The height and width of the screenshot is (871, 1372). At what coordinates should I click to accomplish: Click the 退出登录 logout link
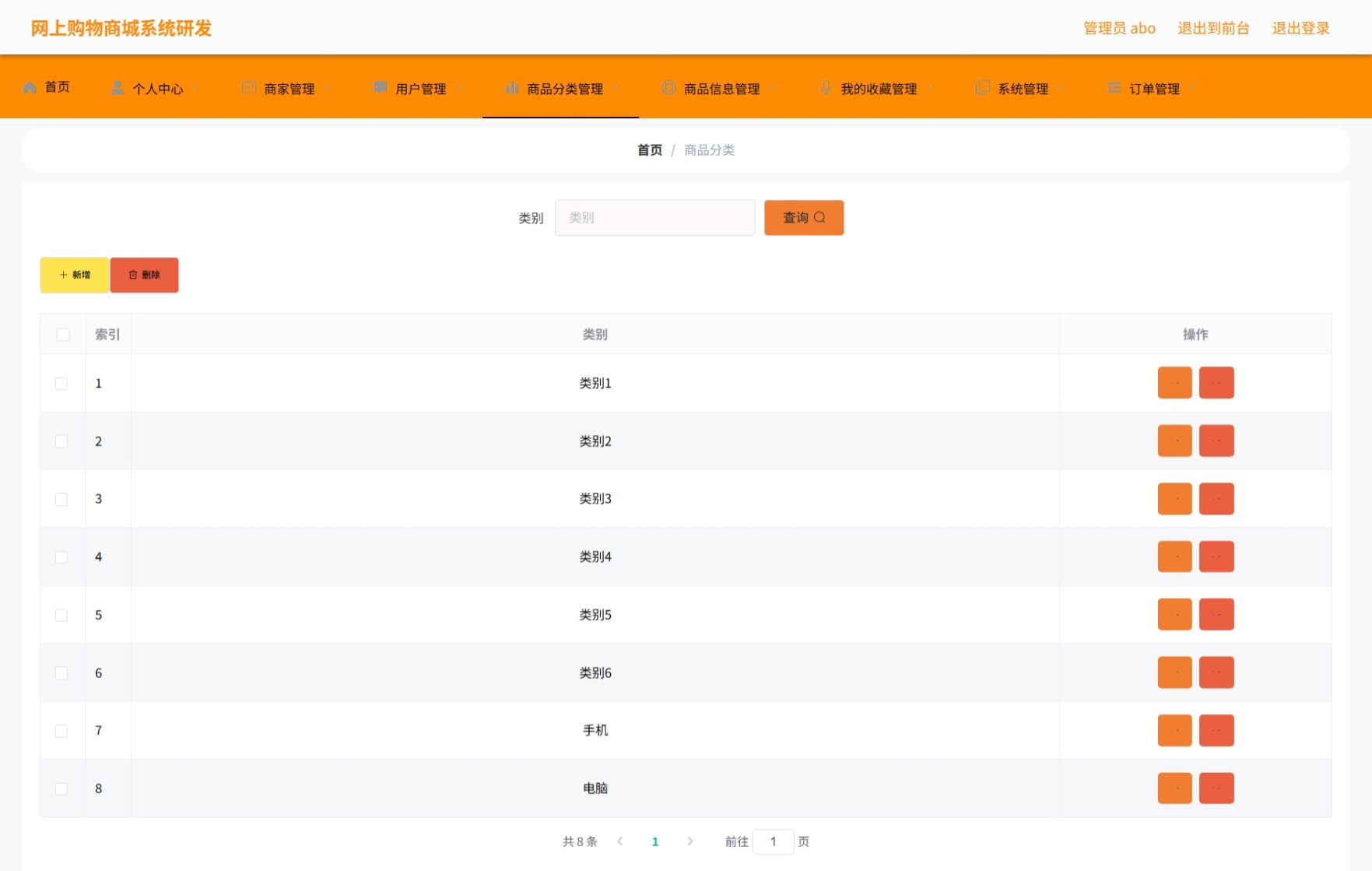coord(1300,28)
